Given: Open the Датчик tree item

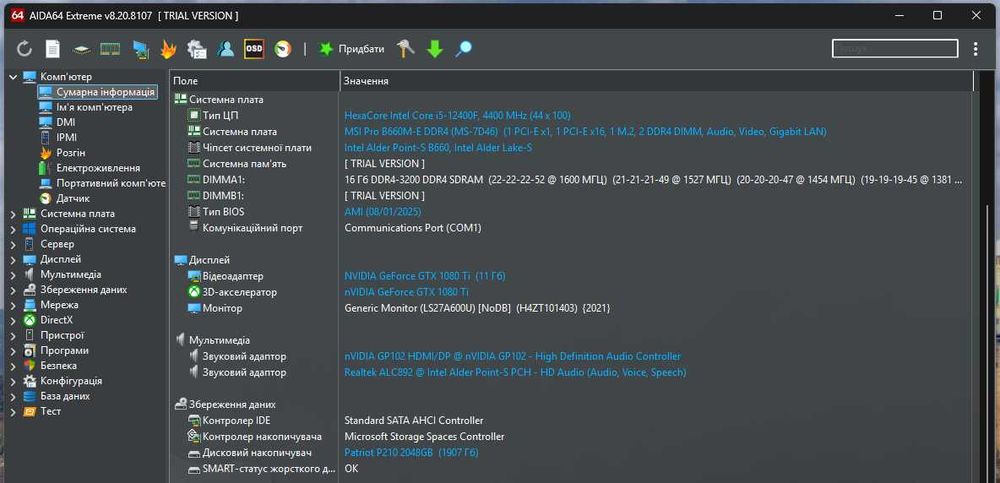Looking at the screenshot, I should tap(73, 198).
